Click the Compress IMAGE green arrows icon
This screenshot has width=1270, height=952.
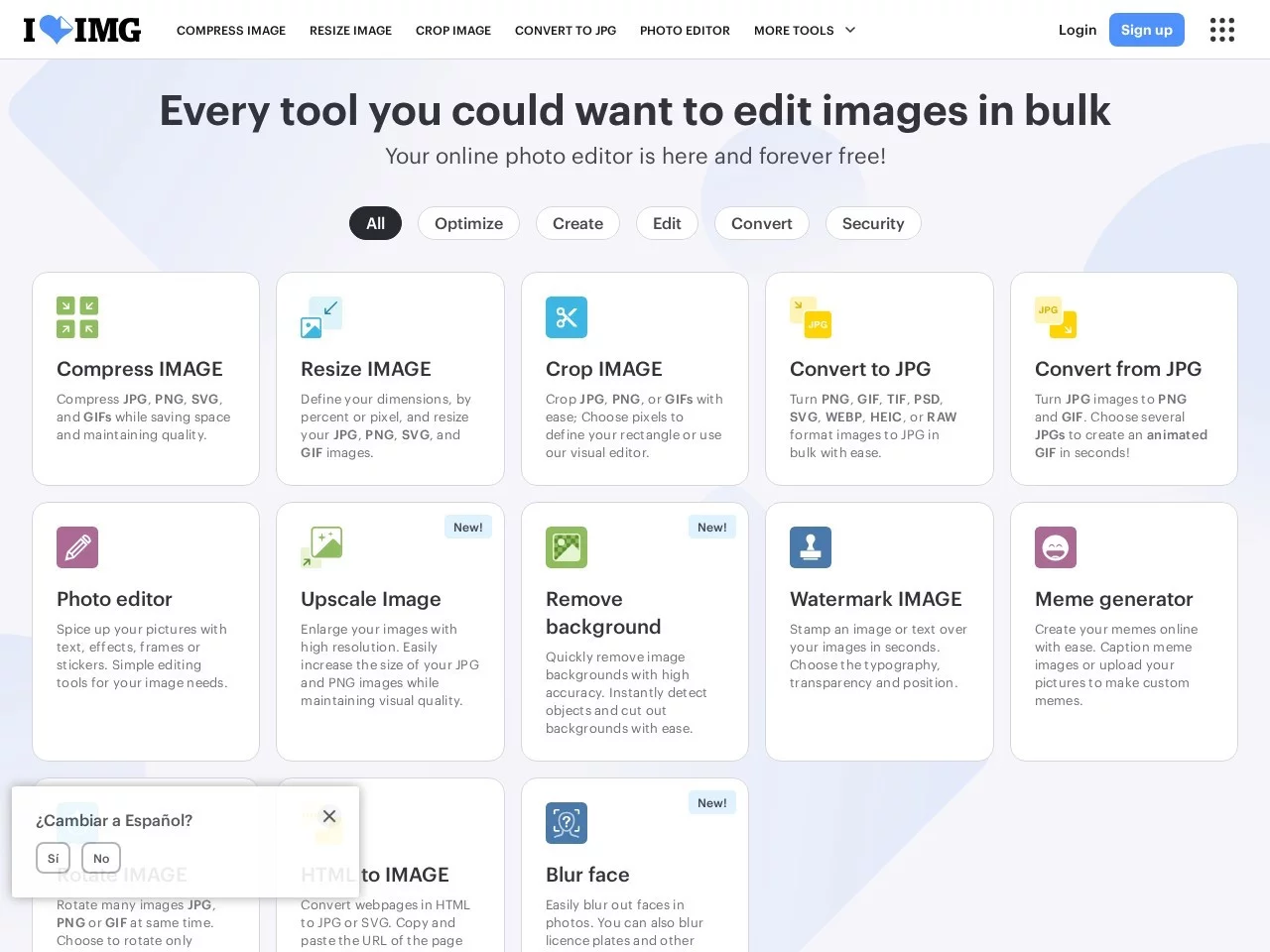coord(77,317)
